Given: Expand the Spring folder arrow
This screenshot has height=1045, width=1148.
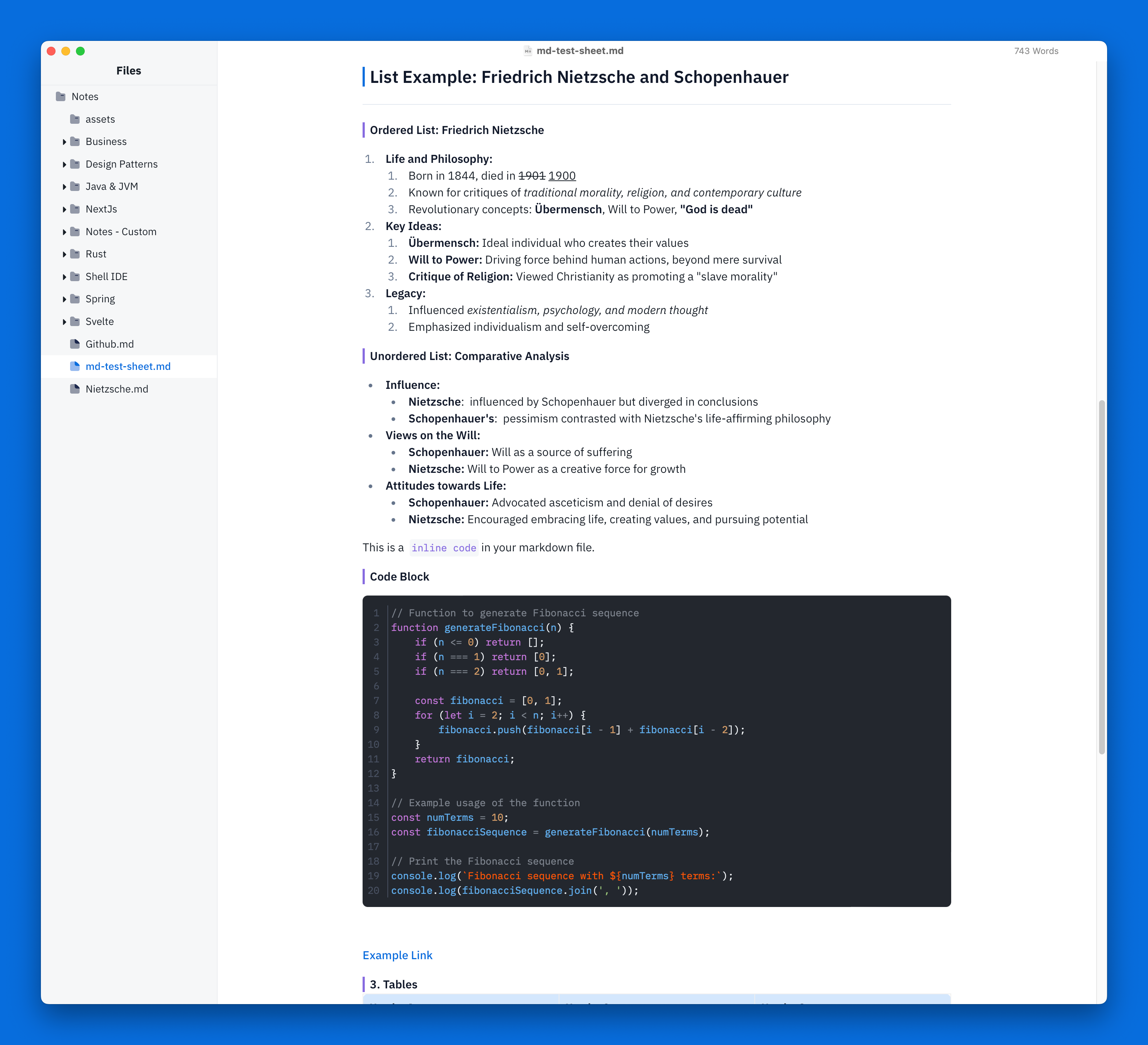Looking at the screenshot, I should (x=64, y=299).
